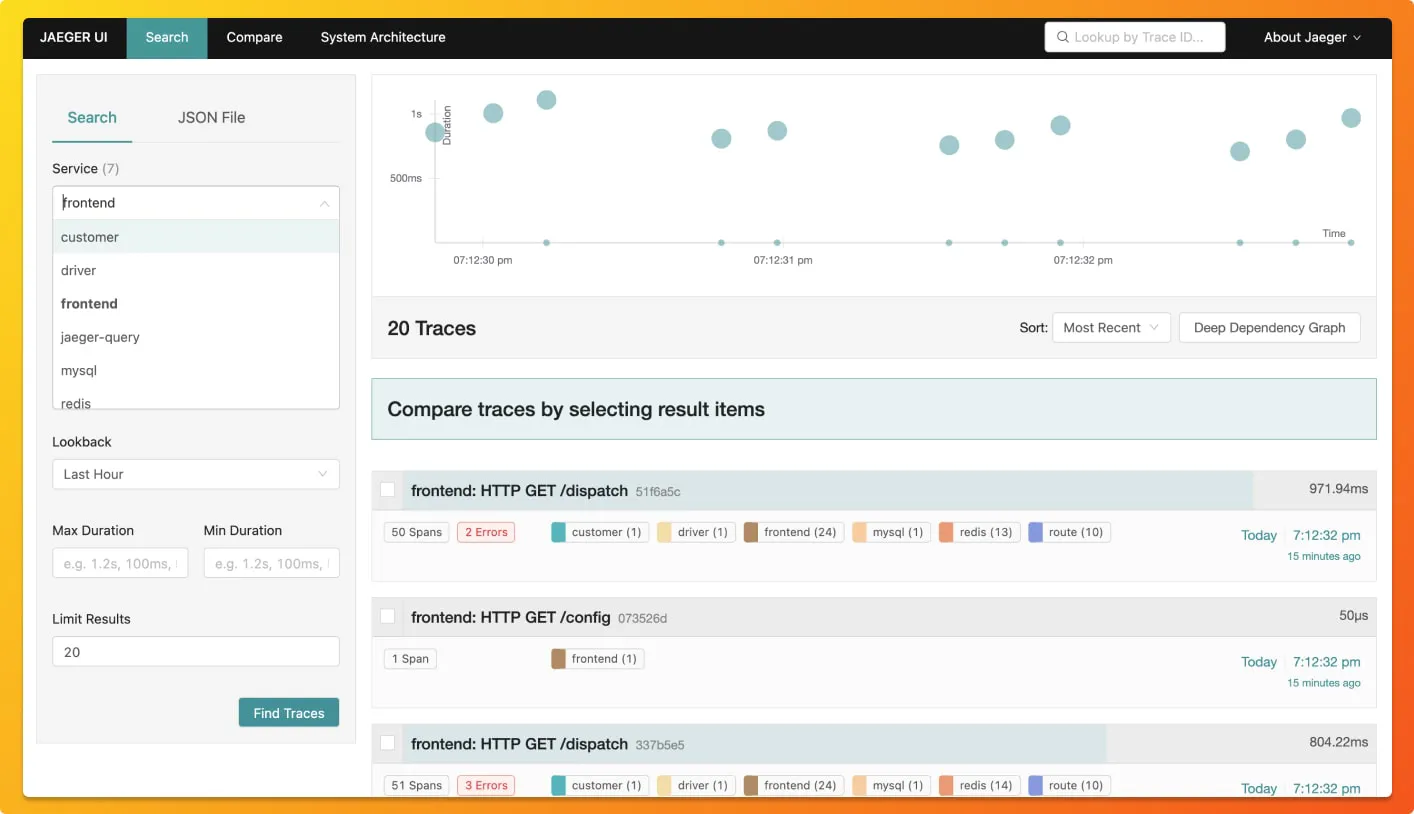Click into the Max Duration field

[x=120, y=563]
